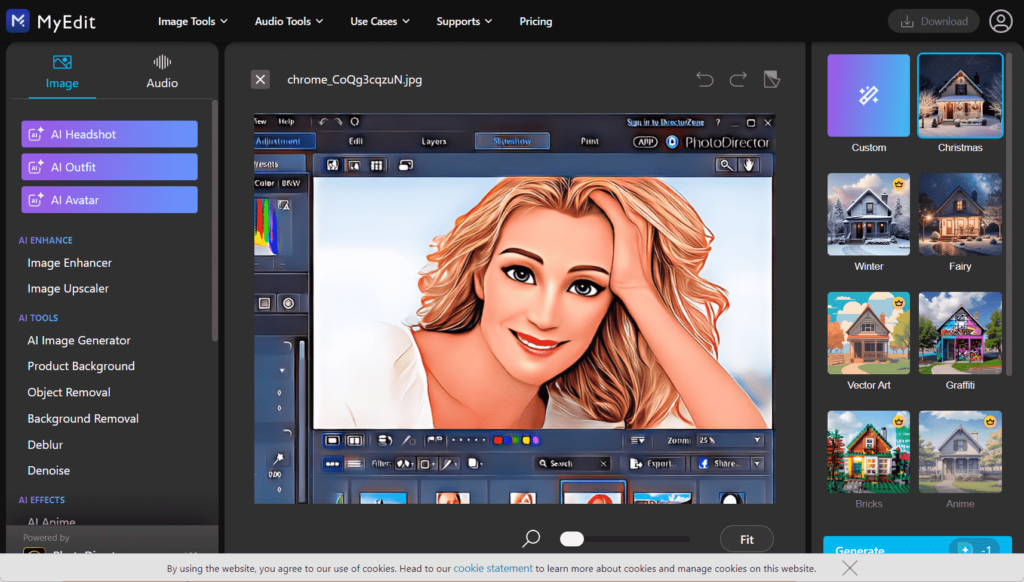Click the AI Avatar button
This screenshot has height=582, width=1024.
[109, 200]
